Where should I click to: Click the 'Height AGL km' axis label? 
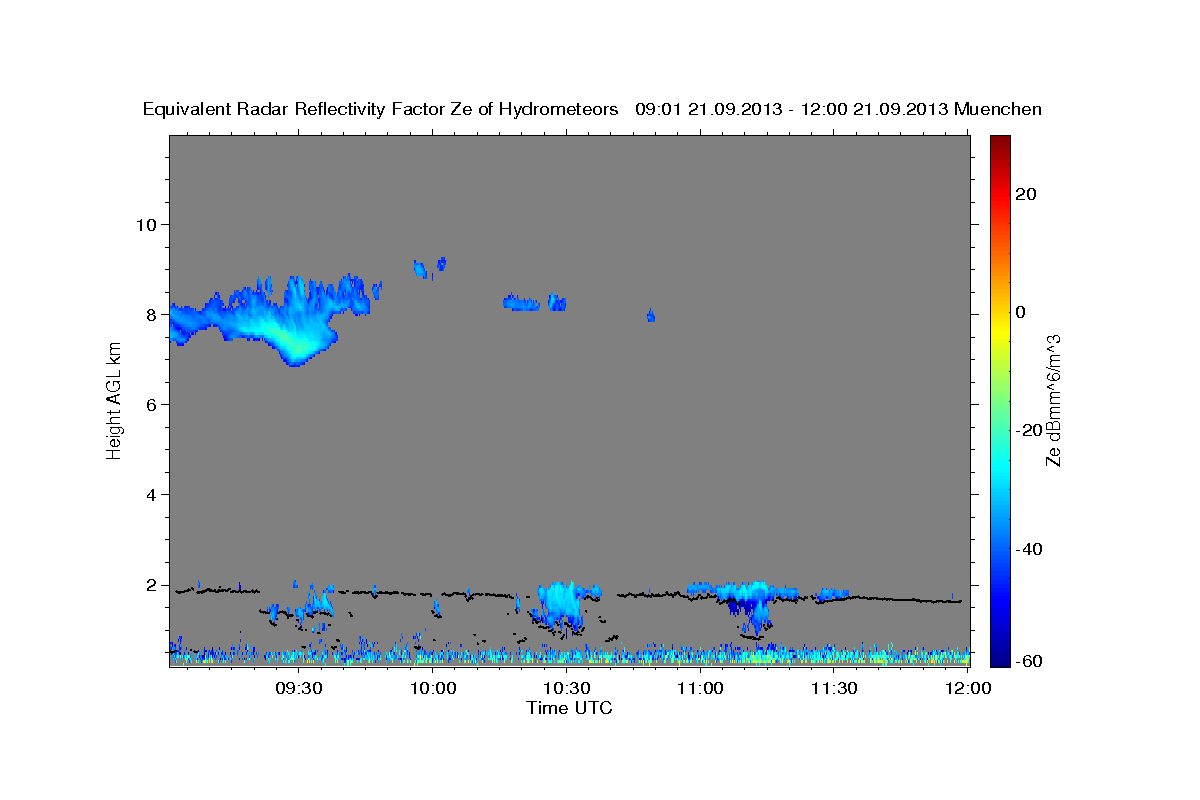tap(114, 401)
